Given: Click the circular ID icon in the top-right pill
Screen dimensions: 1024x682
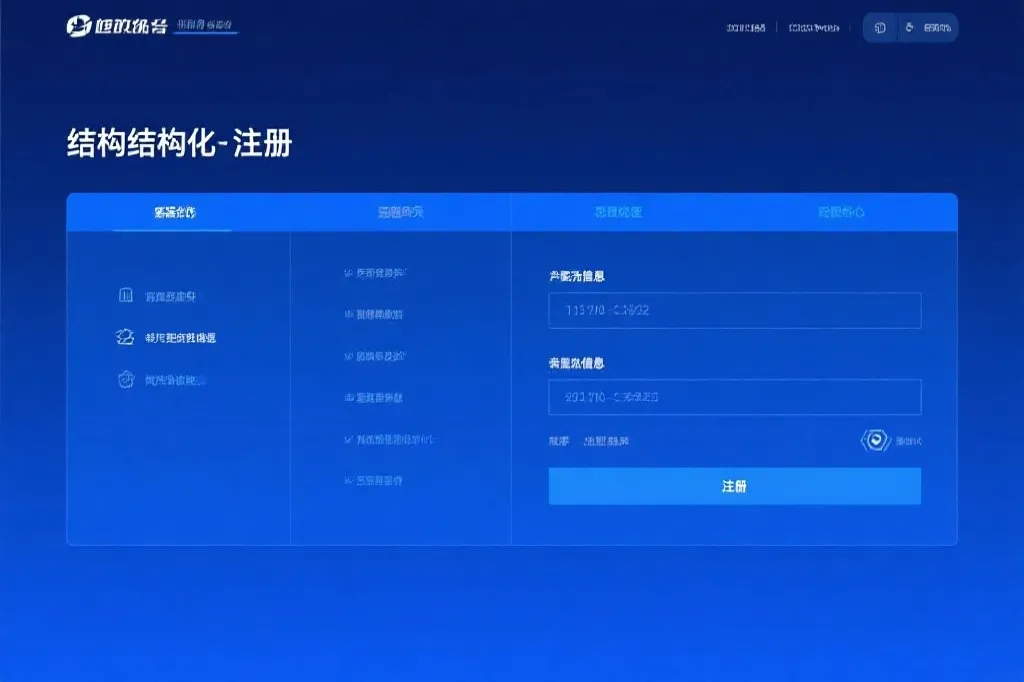Looking at the screenshot, I should click(878, 27).
